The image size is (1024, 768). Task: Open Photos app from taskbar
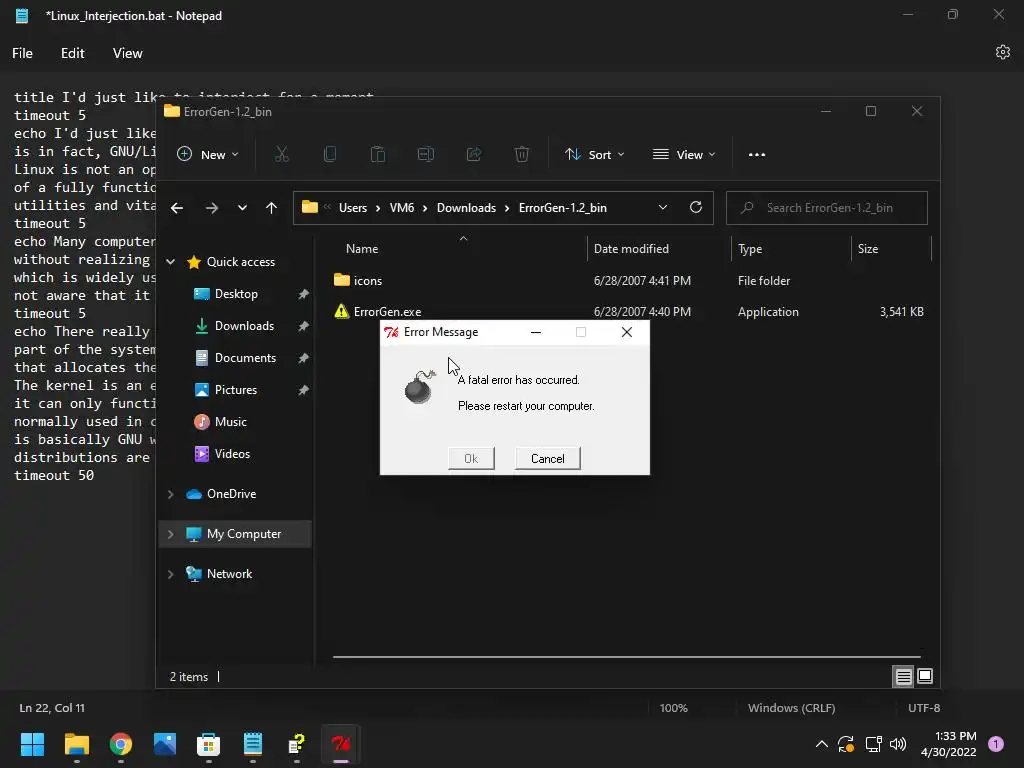[x=165, y=744]
